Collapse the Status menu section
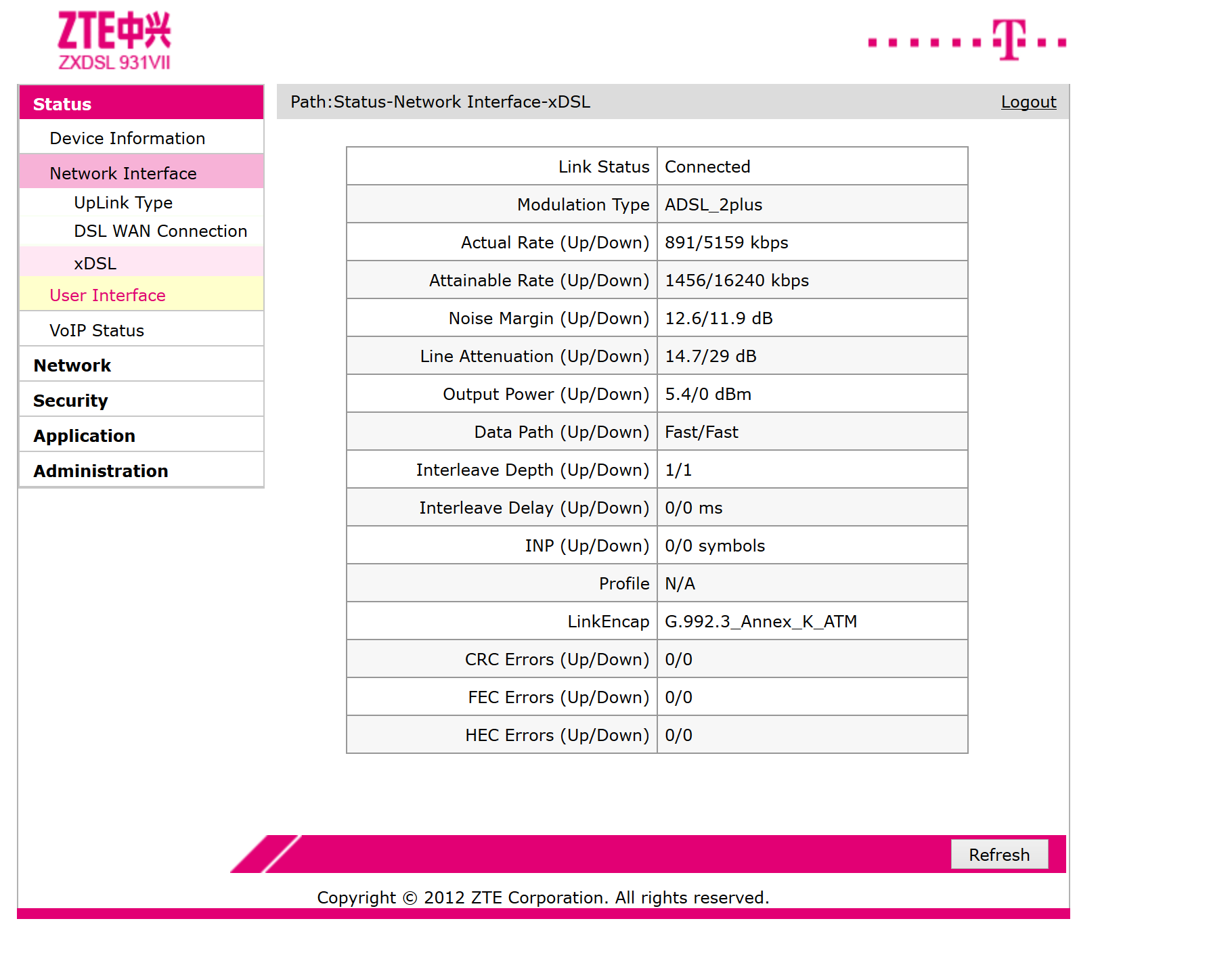 click(62, 104)
